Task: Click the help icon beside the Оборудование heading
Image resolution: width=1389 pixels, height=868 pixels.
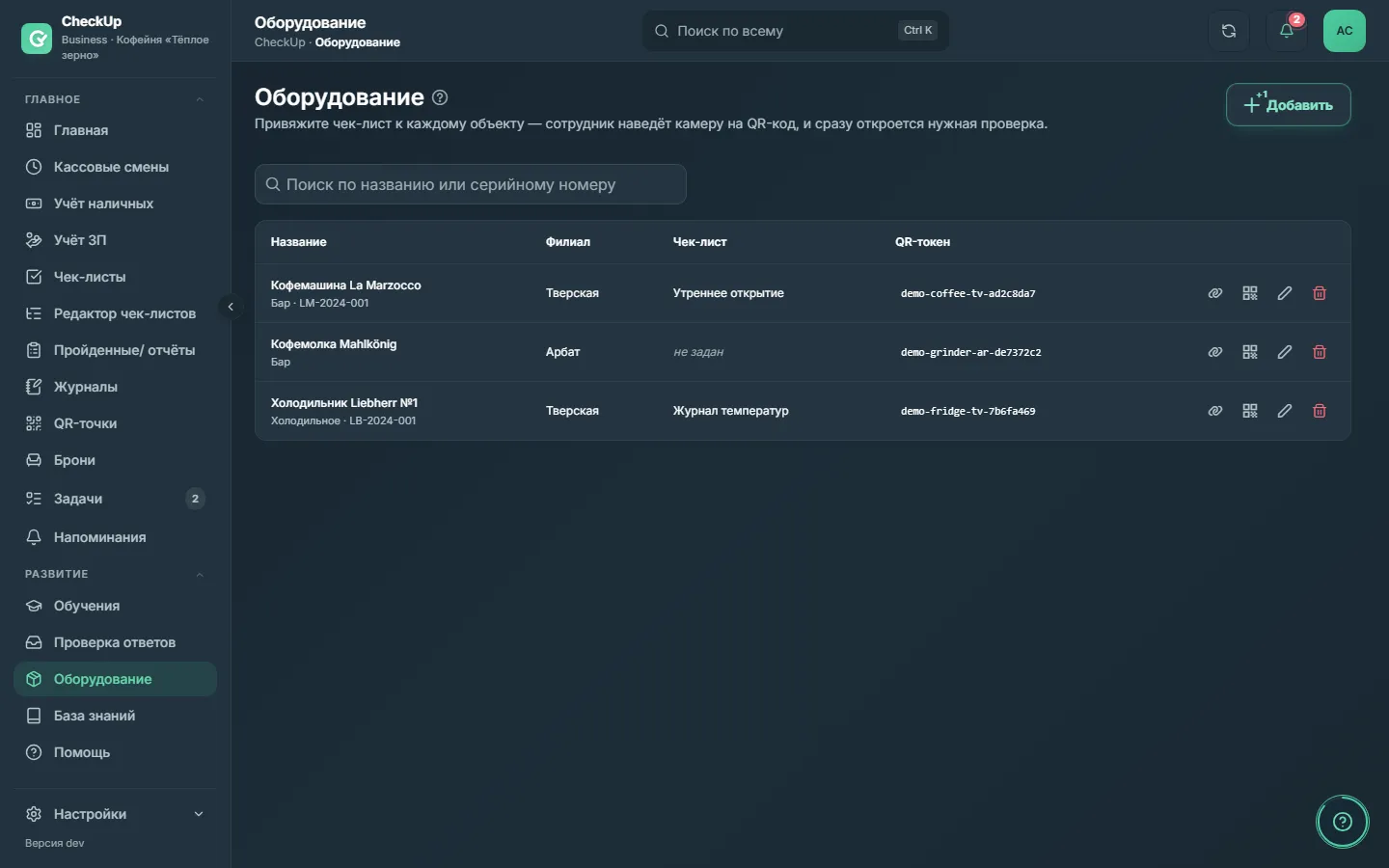Action: pos(440,97)
